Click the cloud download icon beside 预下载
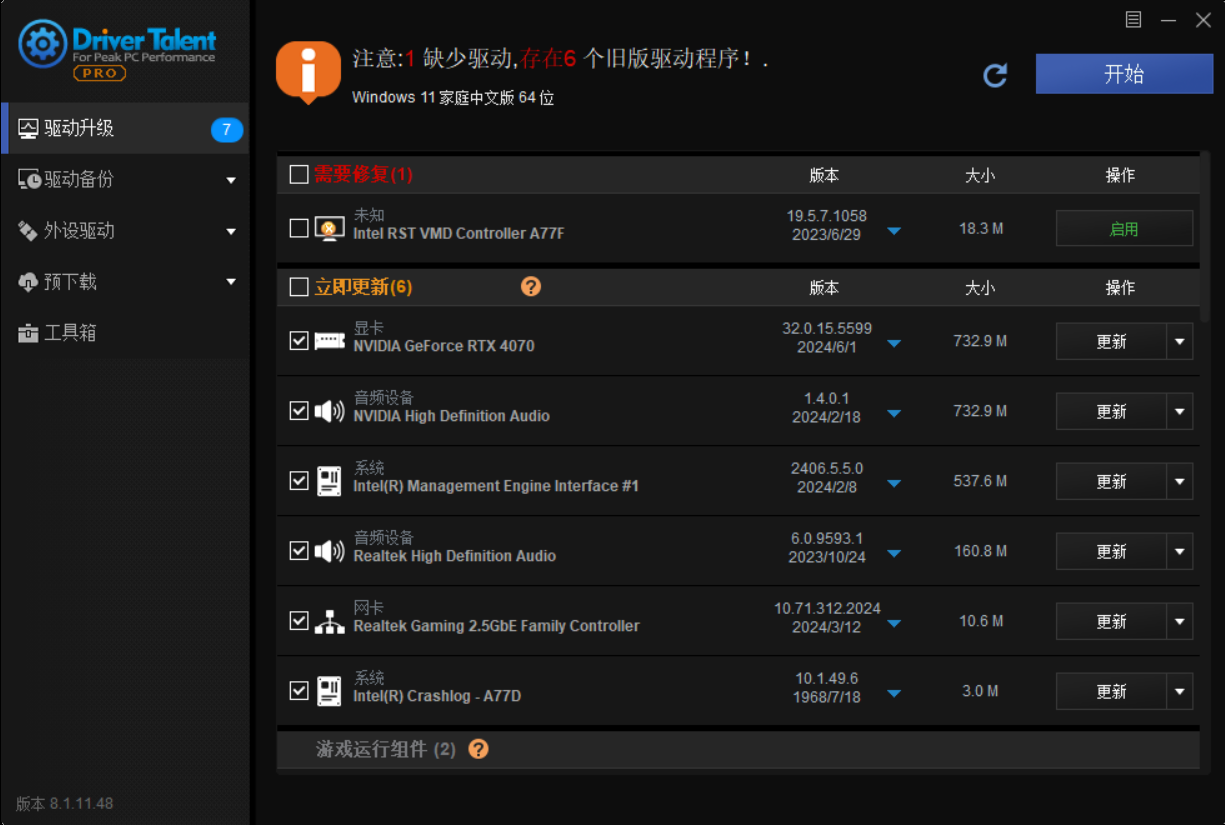Viewport: 1225px width, 825px height. point(28,283)
